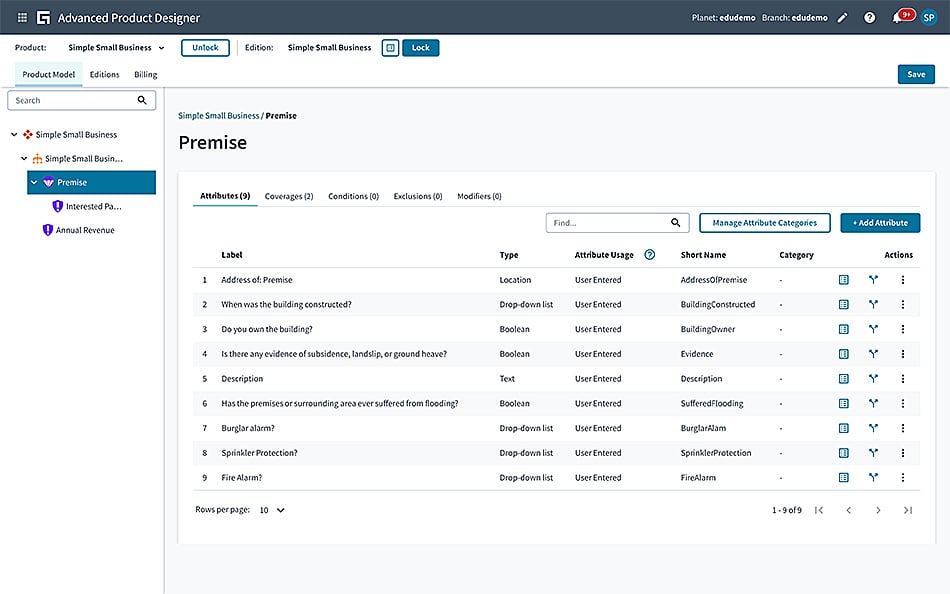Show Attribute Usage help tooltip icon
The width and height of the screenshot is (950, 594).
coord(650,255)
